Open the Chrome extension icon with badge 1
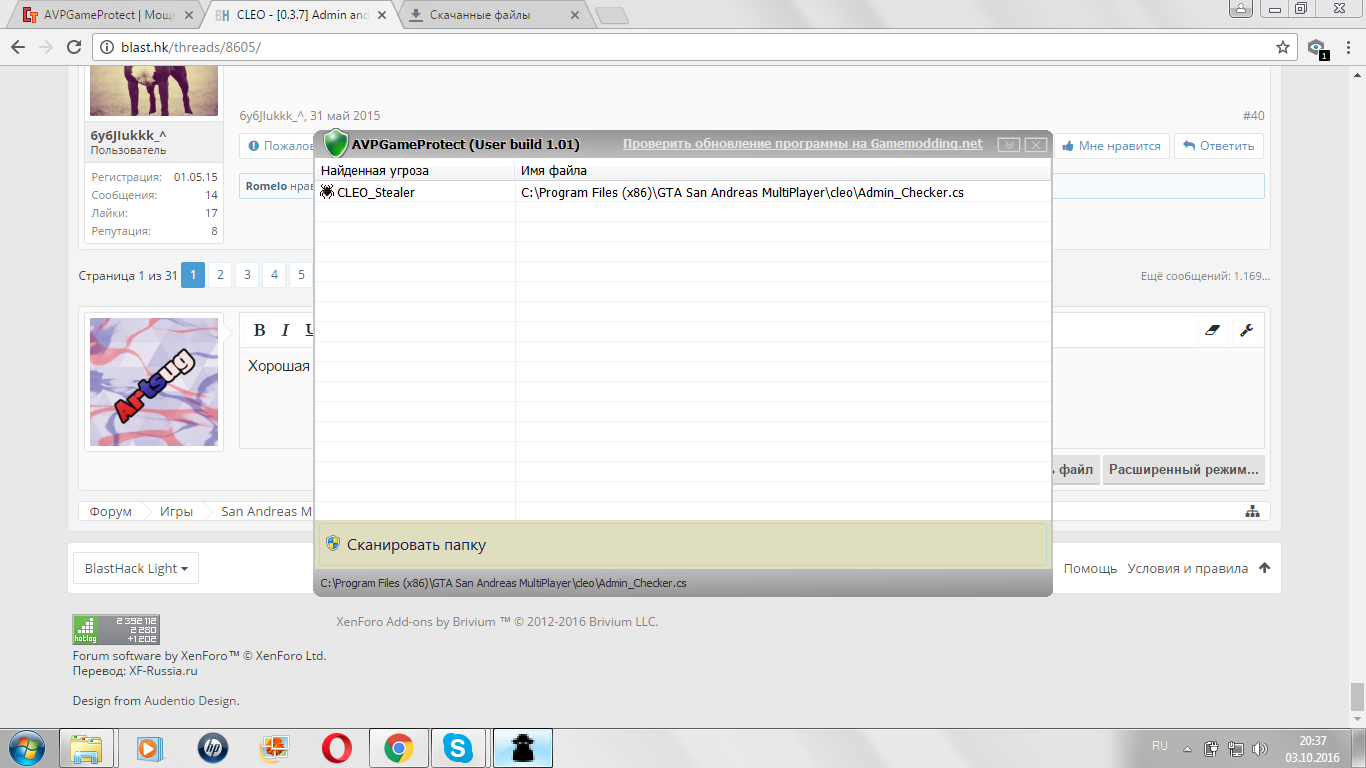 [1317, 48]
